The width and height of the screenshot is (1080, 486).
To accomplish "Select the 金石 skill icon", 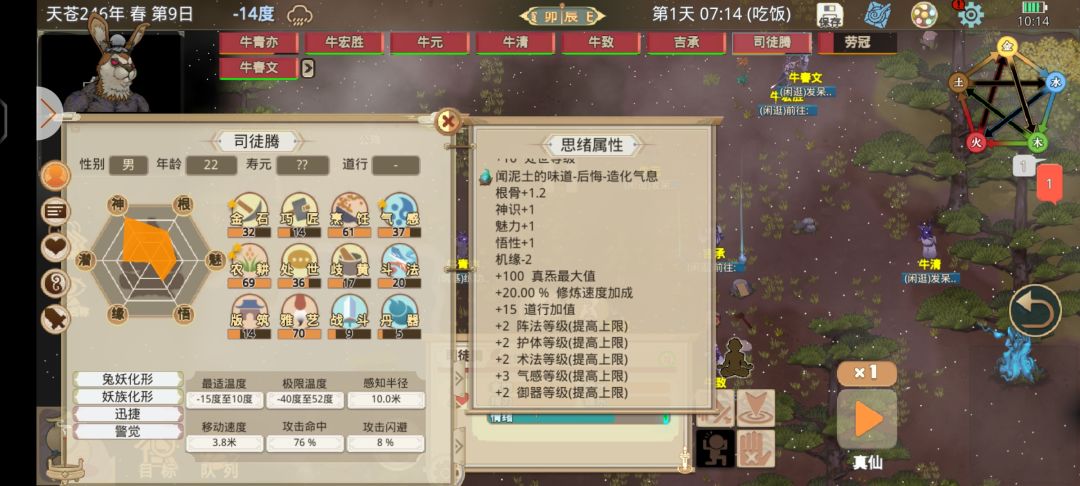I will (x=247, y=215).
